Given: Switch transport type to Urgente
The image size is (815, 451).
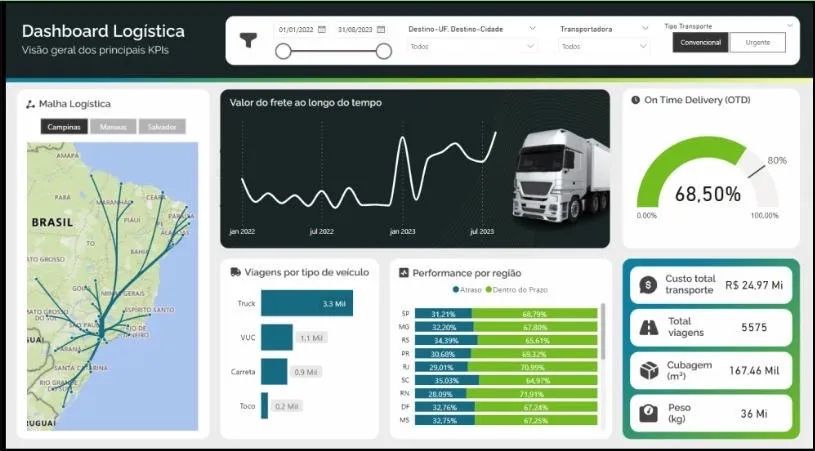Looking at the screenshot, I should 757,43.
